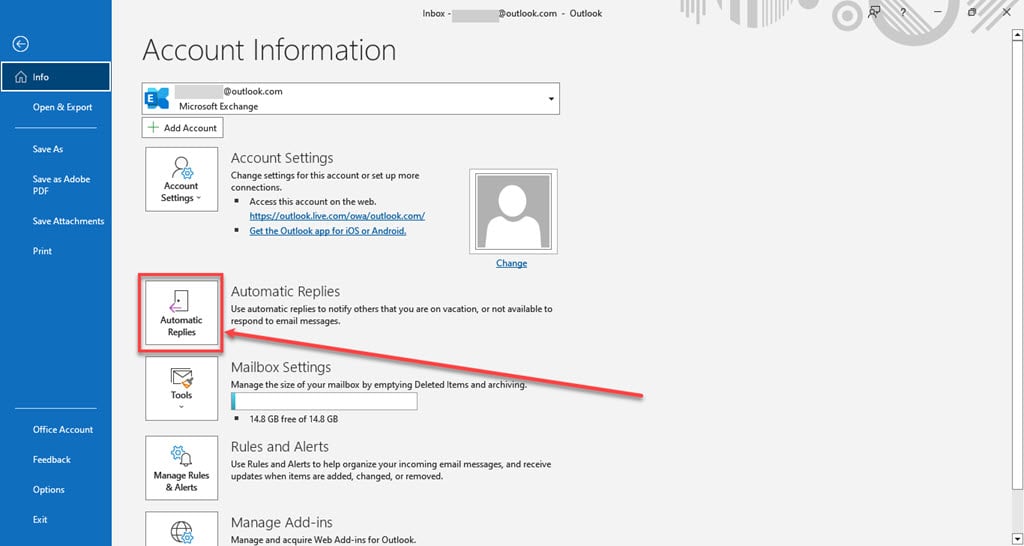Click the Account Settings heading text
Viewport: 1024px width, 546px height.
282,158
